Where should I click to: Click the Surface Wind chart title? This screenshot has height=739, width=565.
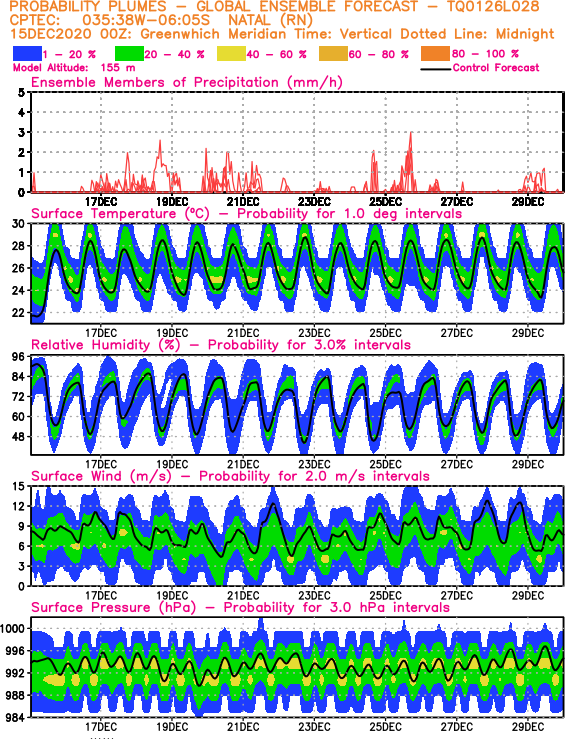[230, 476]
